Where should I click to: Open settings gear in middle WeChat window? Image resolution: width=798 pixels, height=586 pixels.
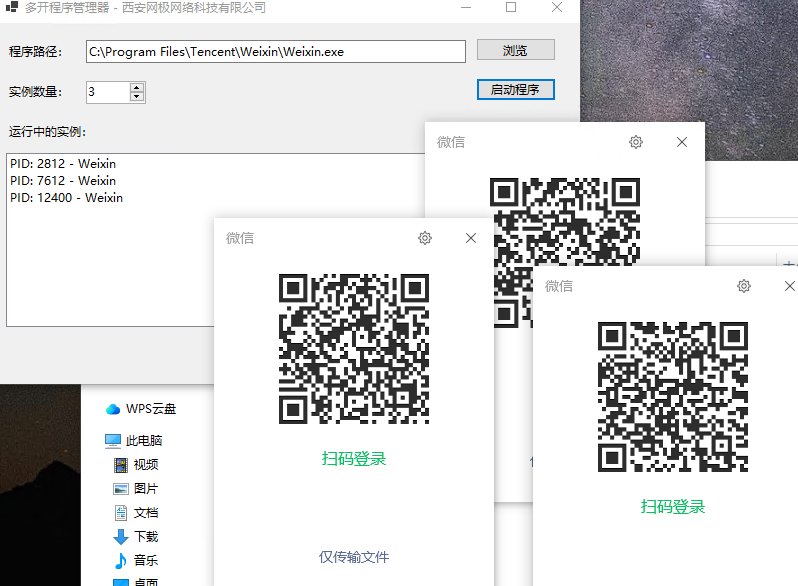click(425, 238)
